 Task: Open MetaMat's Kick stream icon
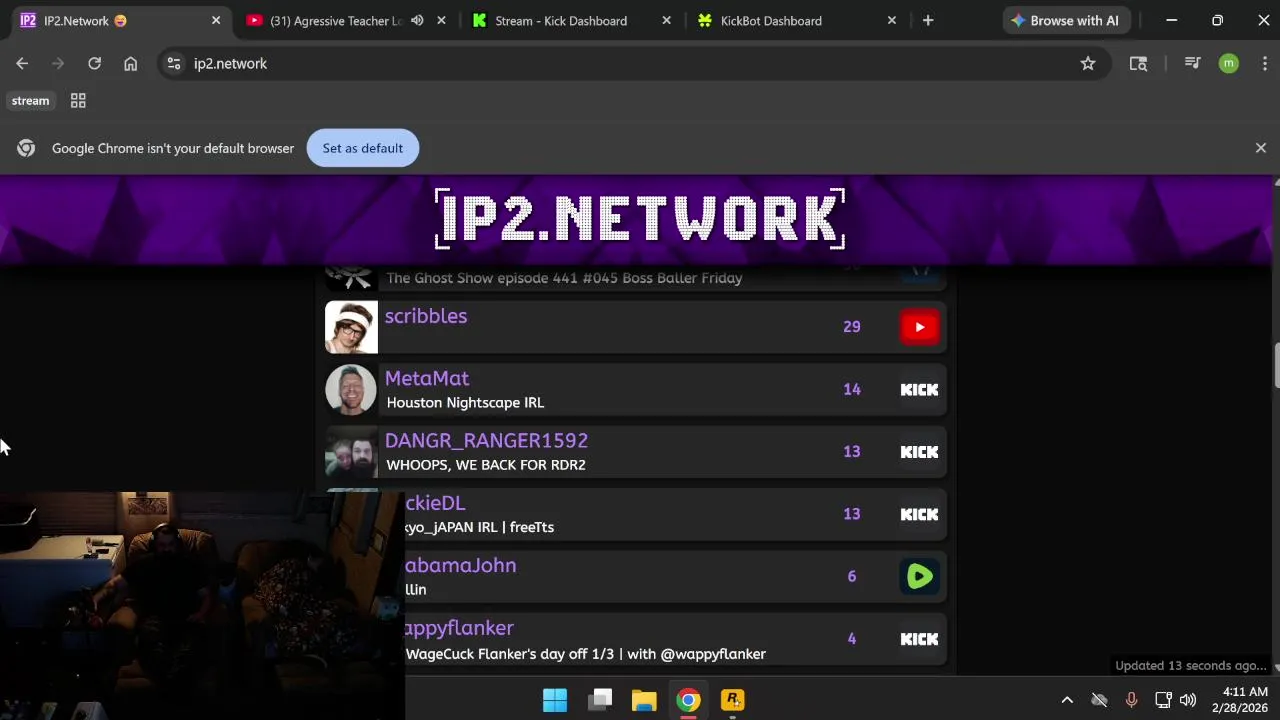tap(919, 390)
